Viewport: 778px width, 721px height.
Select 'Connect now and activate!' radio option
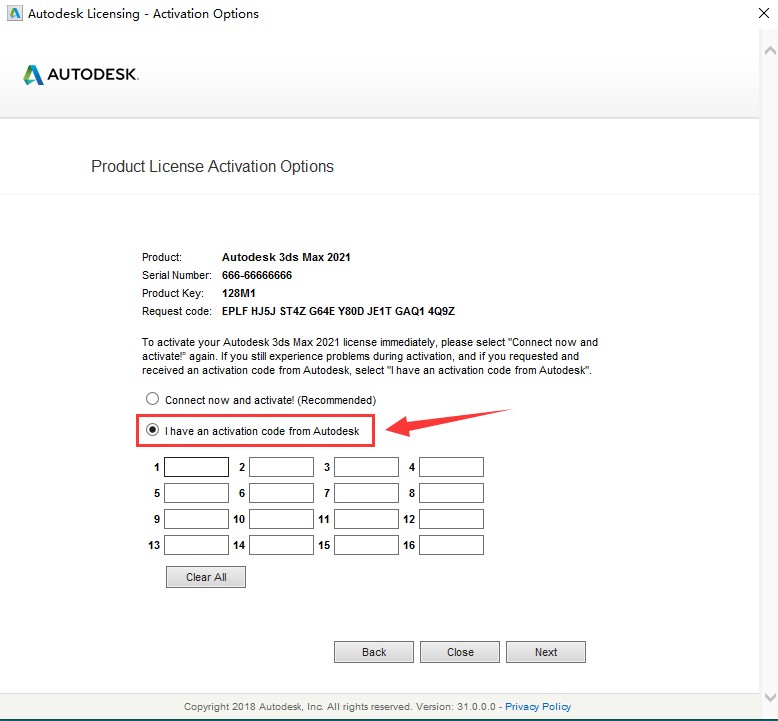coord(153,399)
